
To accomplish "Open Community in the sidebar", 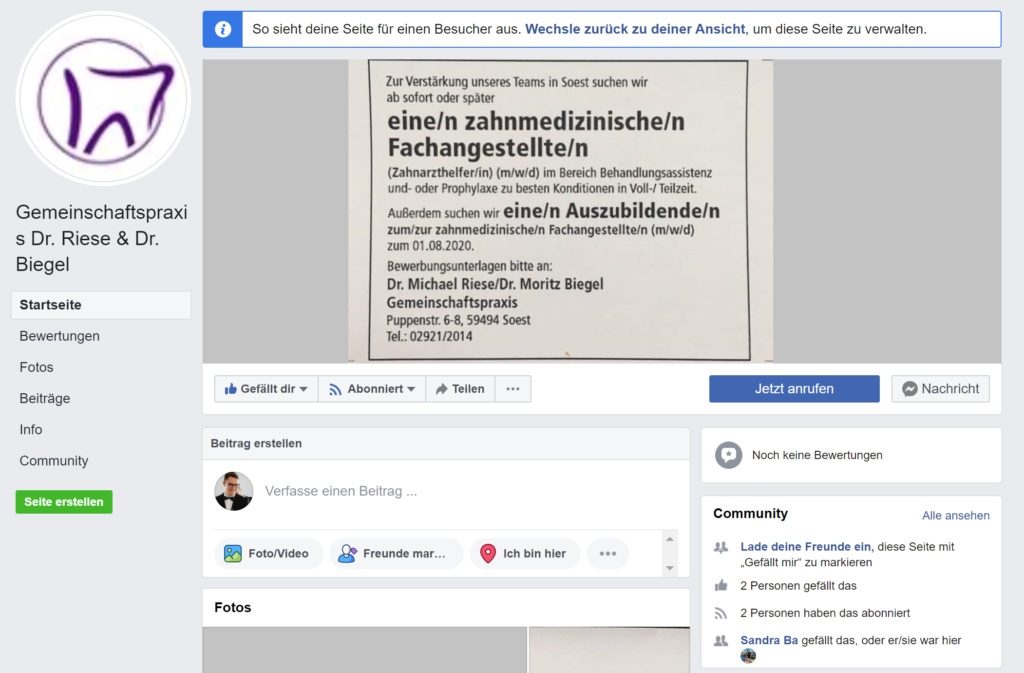I will pos(54,461).
